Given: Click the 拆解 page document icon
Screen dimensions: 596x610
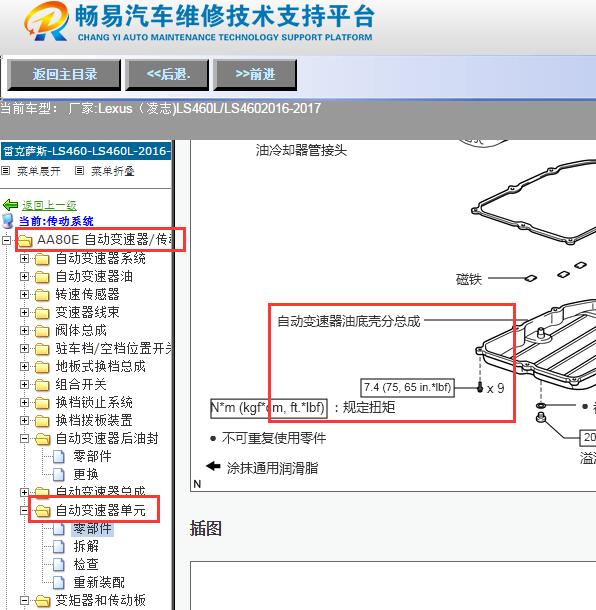Looking at the screenshot, I should (x=59, y=546).
